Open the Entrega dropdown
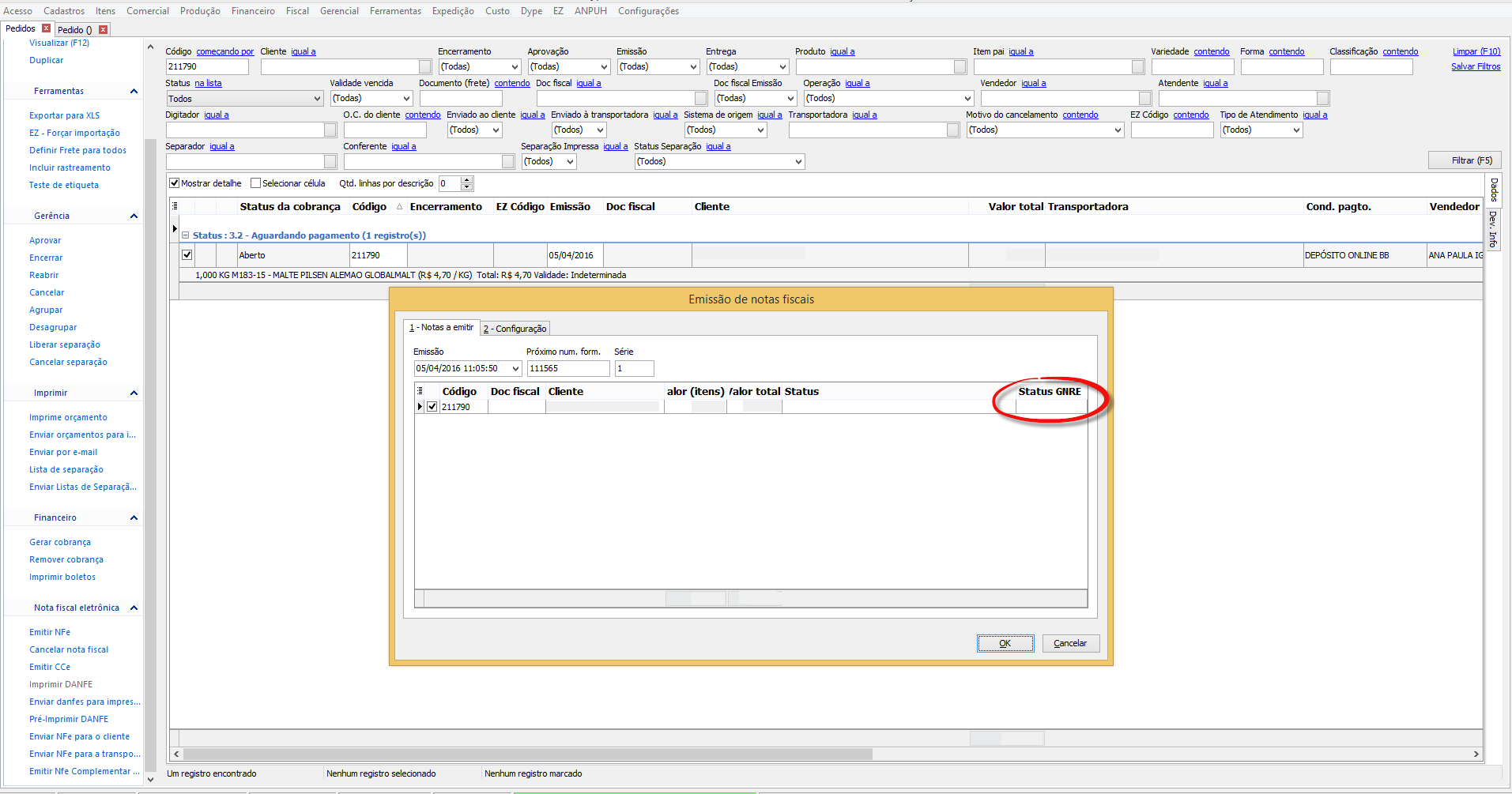This screenshot has width=1512, height=794. coord(782,67)
